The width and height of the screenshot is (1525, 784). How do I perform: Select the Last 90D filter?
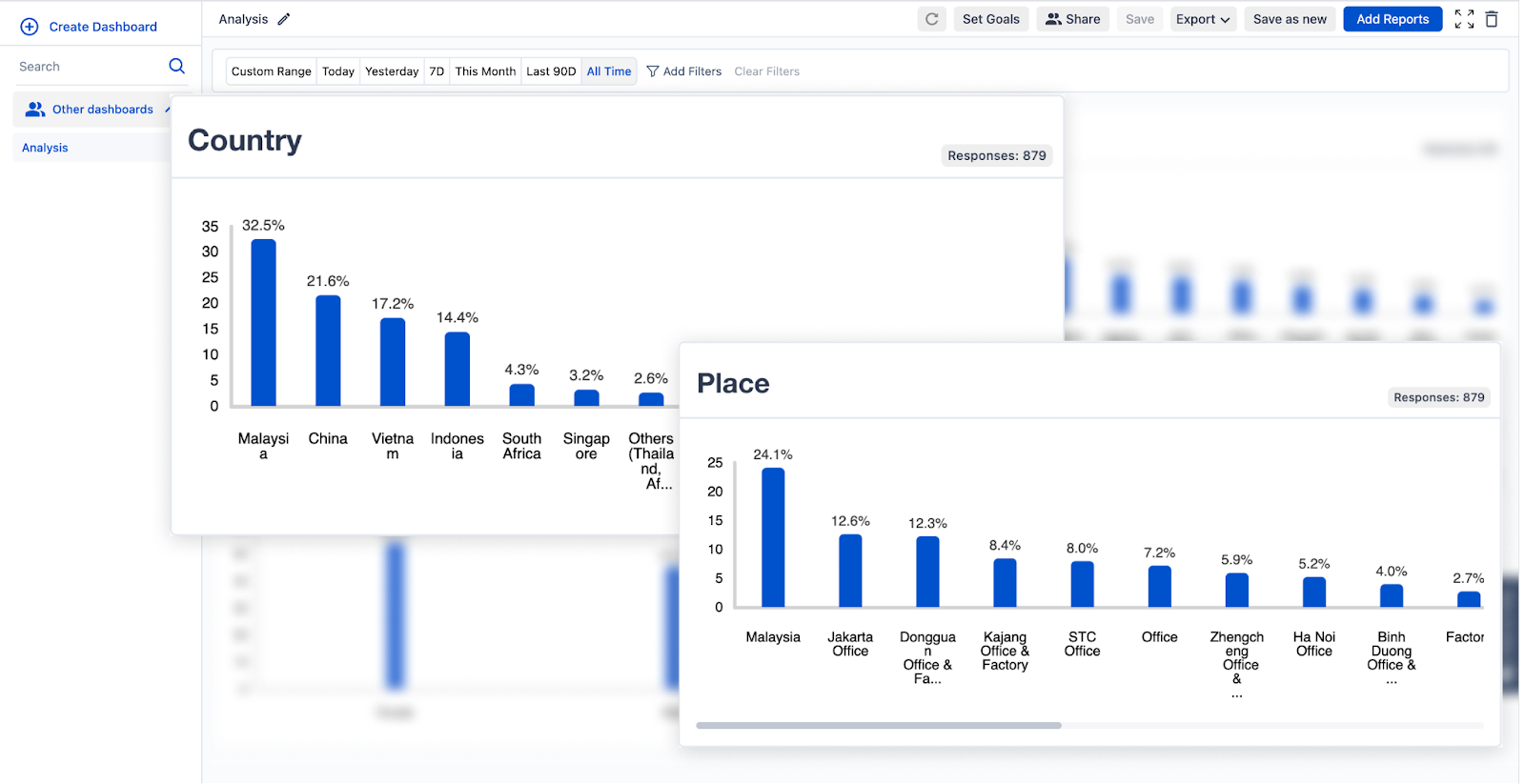point(551,71)
